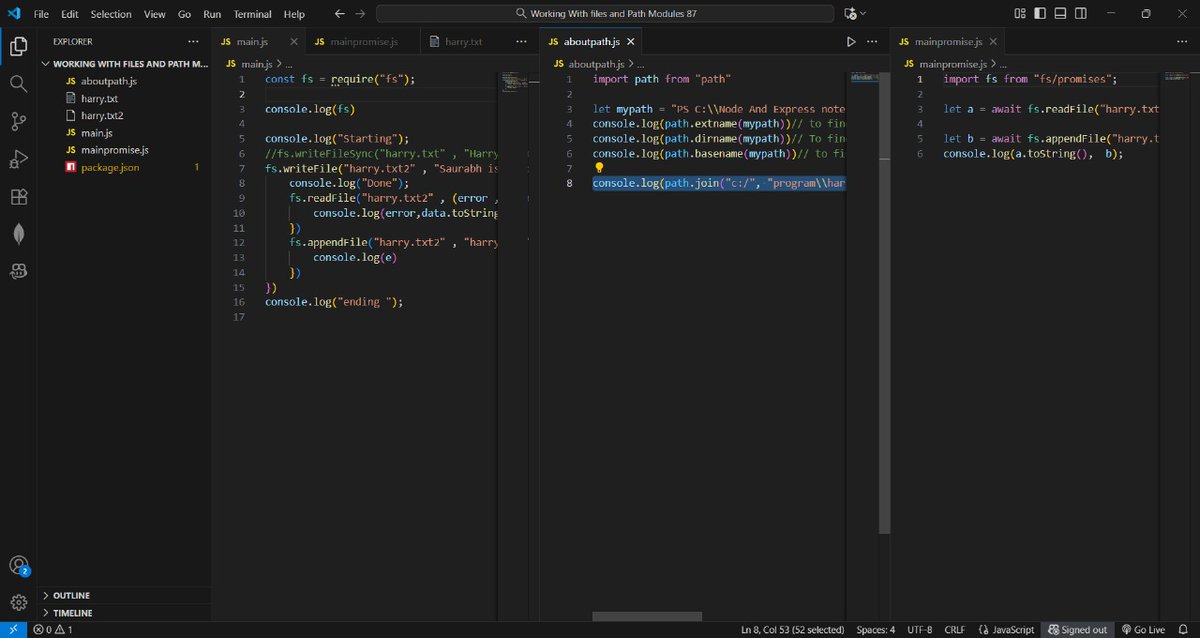Click the lightbulb code action icon
Image resolution: width=1200 pixels, height=638 pixels.
(599, 168)
